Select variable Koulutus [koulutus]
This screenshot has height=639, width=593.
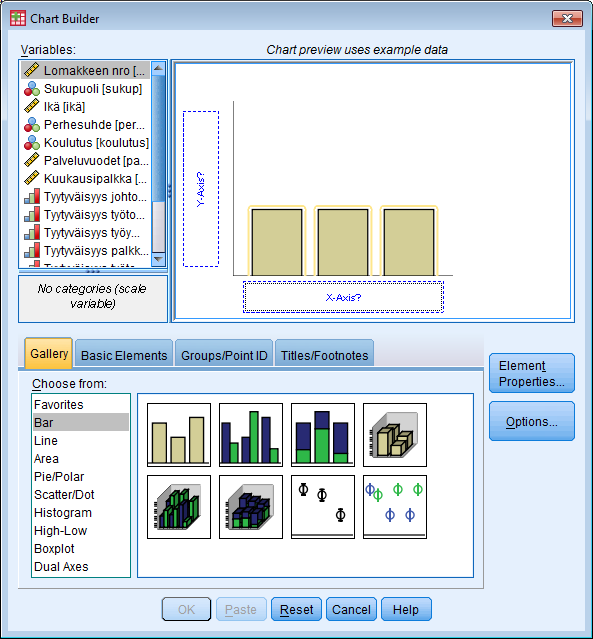coord(86,143)
